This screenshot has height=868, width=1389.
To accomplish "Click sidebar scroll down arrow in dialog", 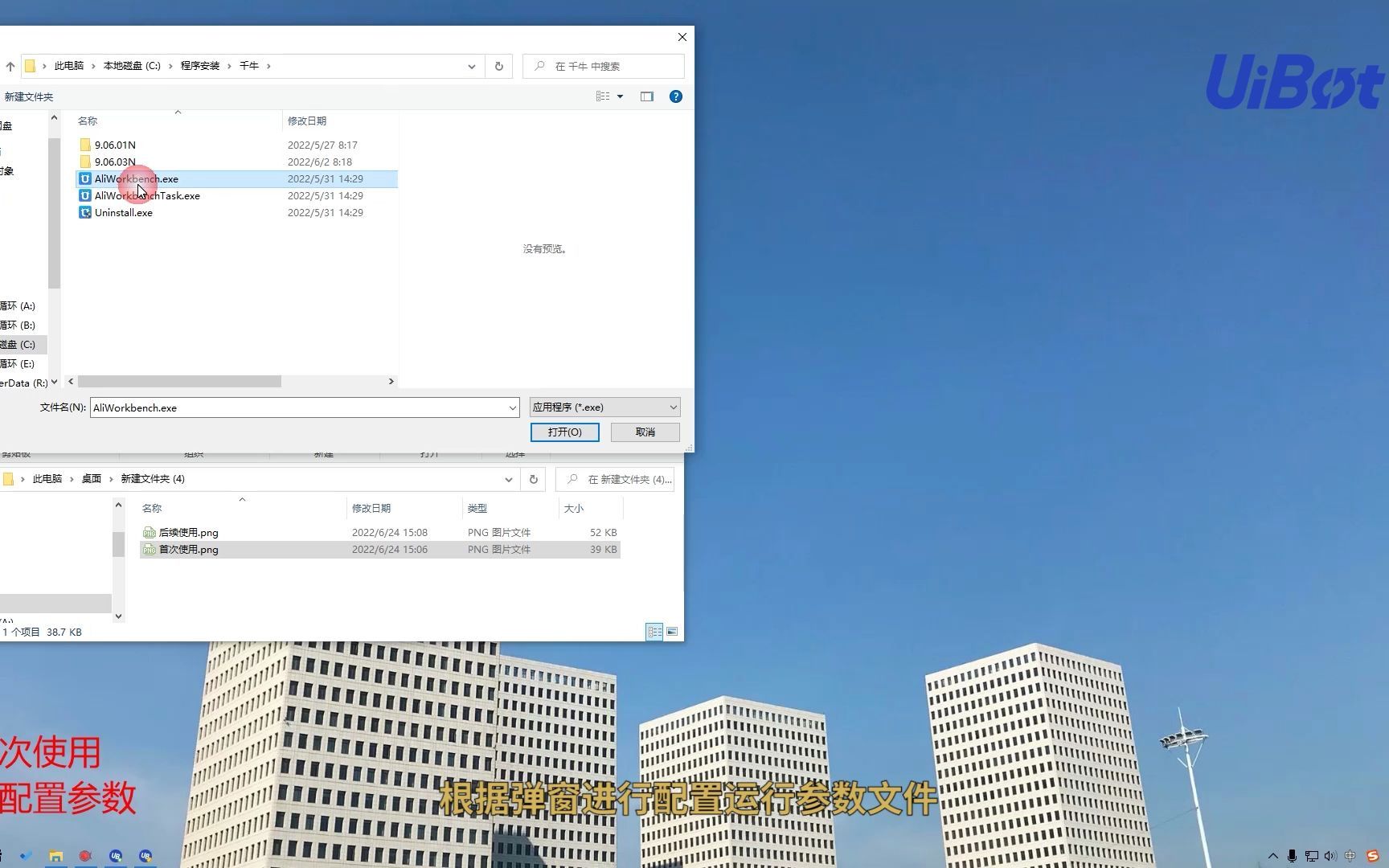I will pos(54,382).
